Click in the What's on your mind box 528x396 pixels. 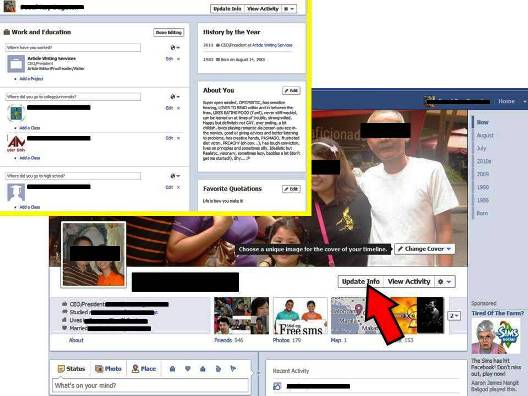click(150, 386)
